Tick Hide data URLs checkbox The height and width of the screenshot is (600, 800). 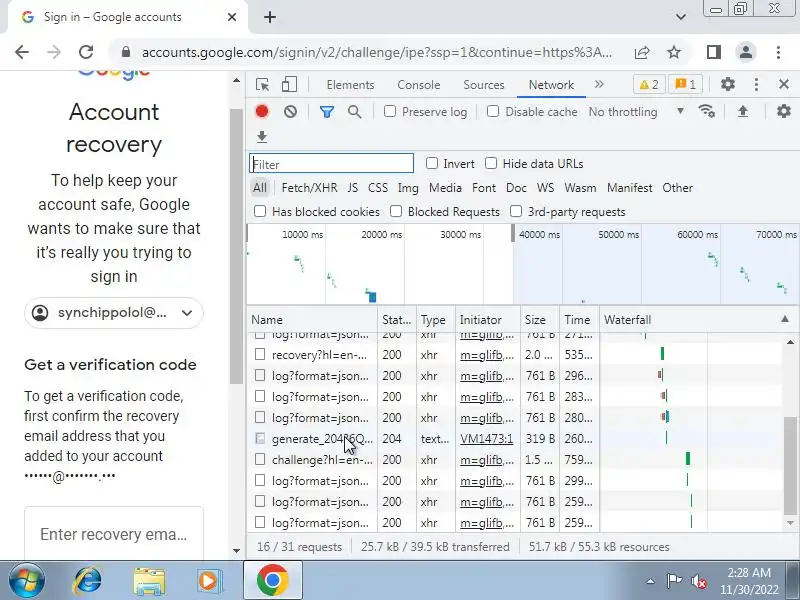[x=491, y=163]
